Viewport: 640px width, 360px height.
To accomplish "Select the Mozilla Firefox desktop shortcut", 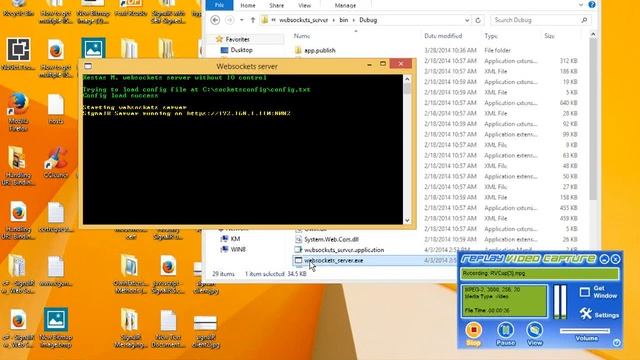I will tap(18, 111).
